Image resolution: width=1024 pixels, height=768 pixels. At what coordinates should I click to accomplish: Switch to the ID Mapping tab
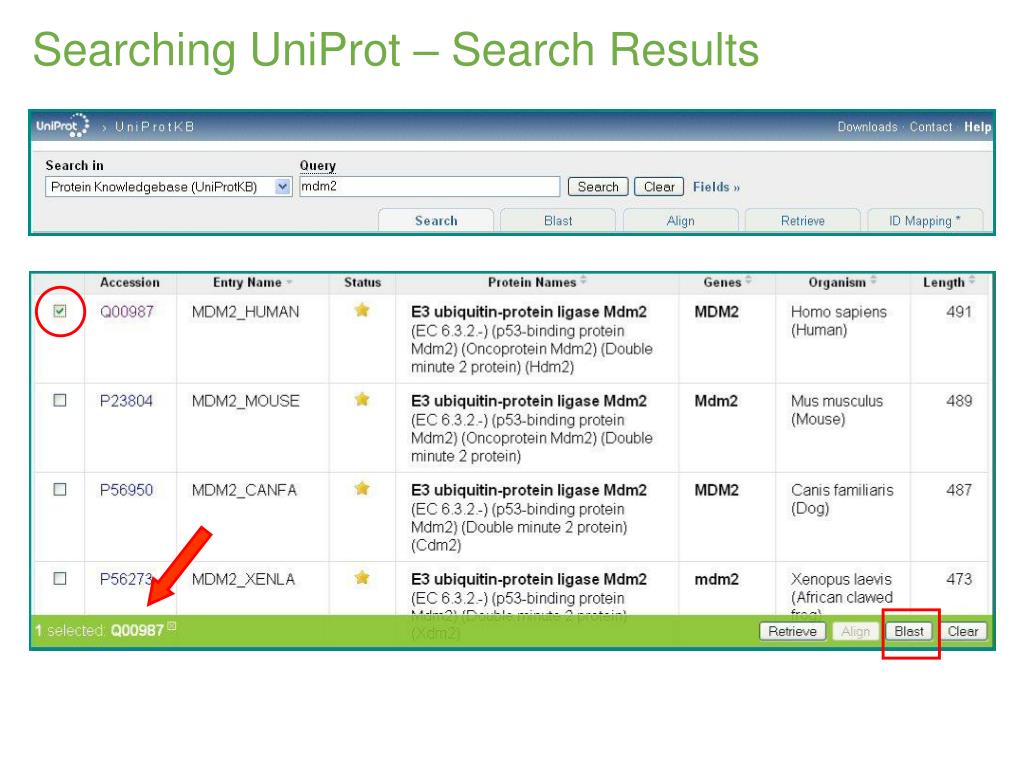pos(925,221)
